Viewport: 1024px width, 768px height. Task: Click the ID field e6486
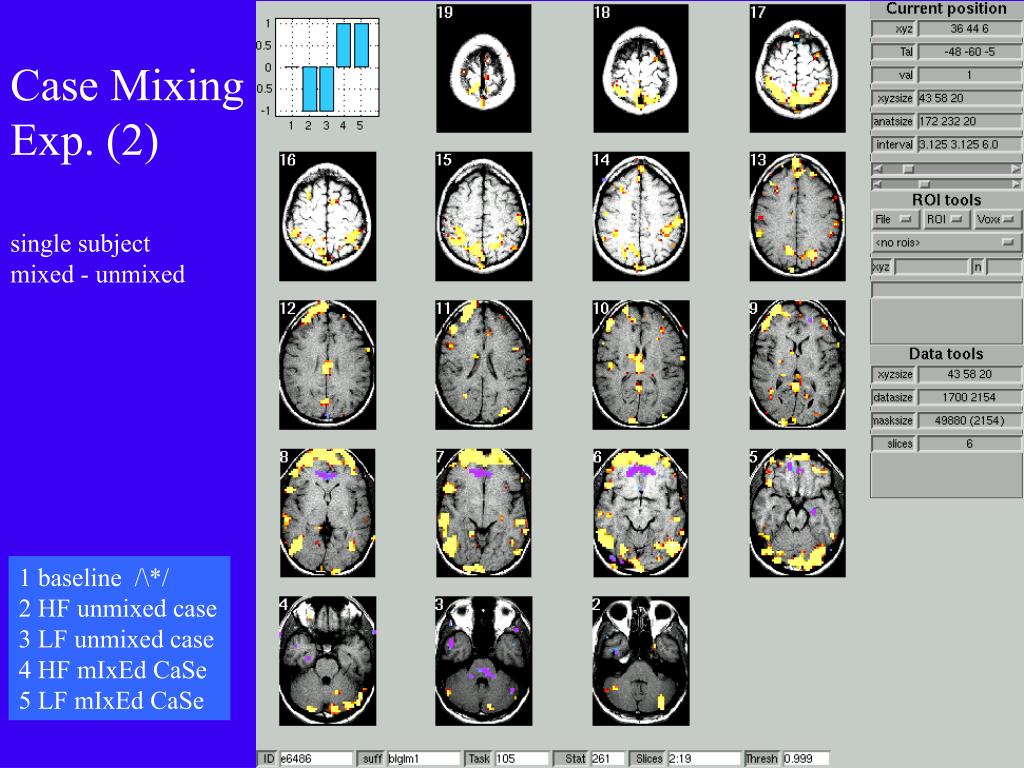pos(316,759)
